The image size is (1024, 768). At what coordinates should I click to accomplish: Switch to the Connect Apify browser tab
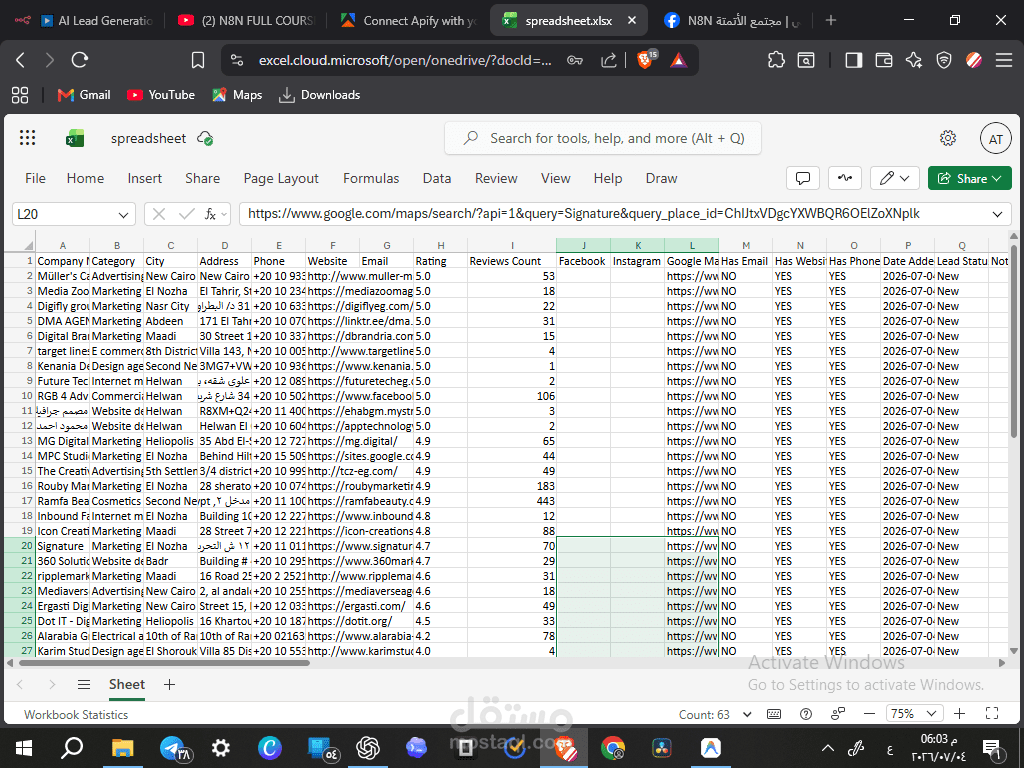[409, 21]
